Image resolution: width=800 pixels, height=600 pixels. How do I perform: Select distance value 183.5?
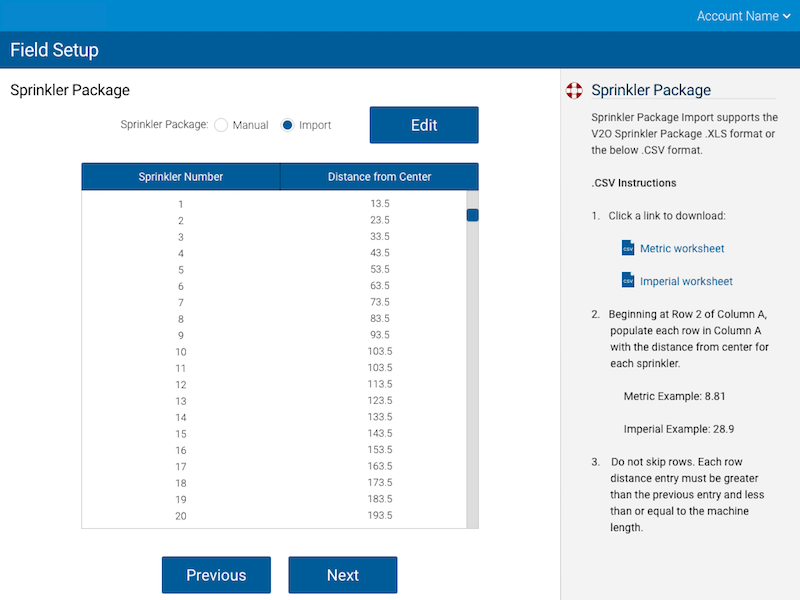(380, 498)
